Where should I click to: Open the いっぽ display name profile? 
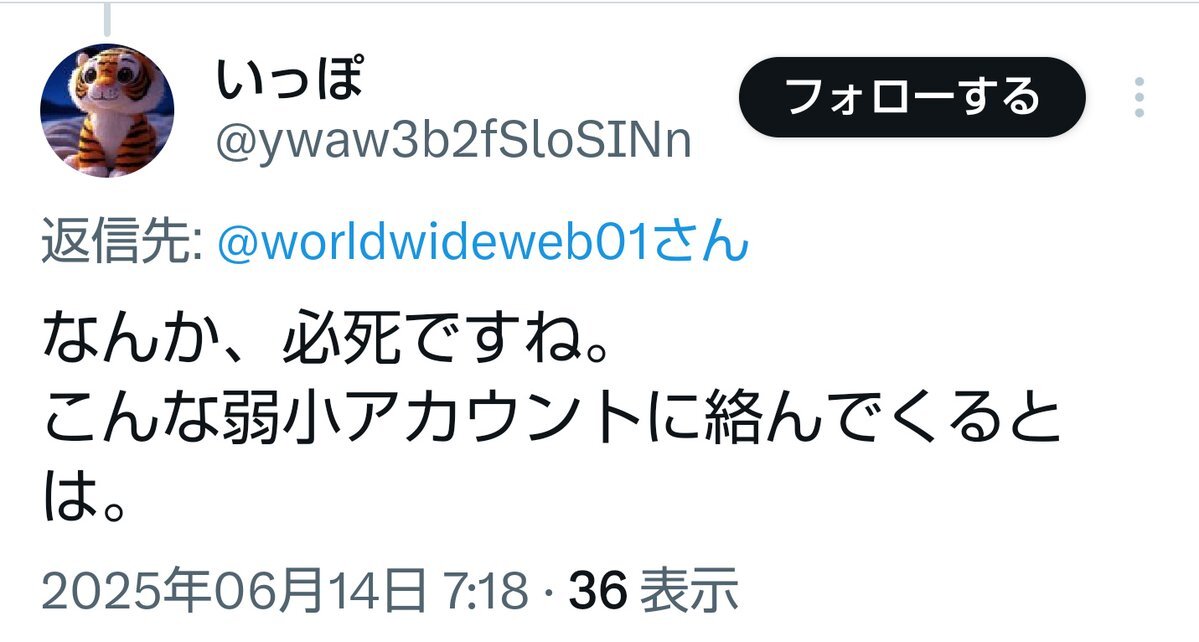[289, 77]
